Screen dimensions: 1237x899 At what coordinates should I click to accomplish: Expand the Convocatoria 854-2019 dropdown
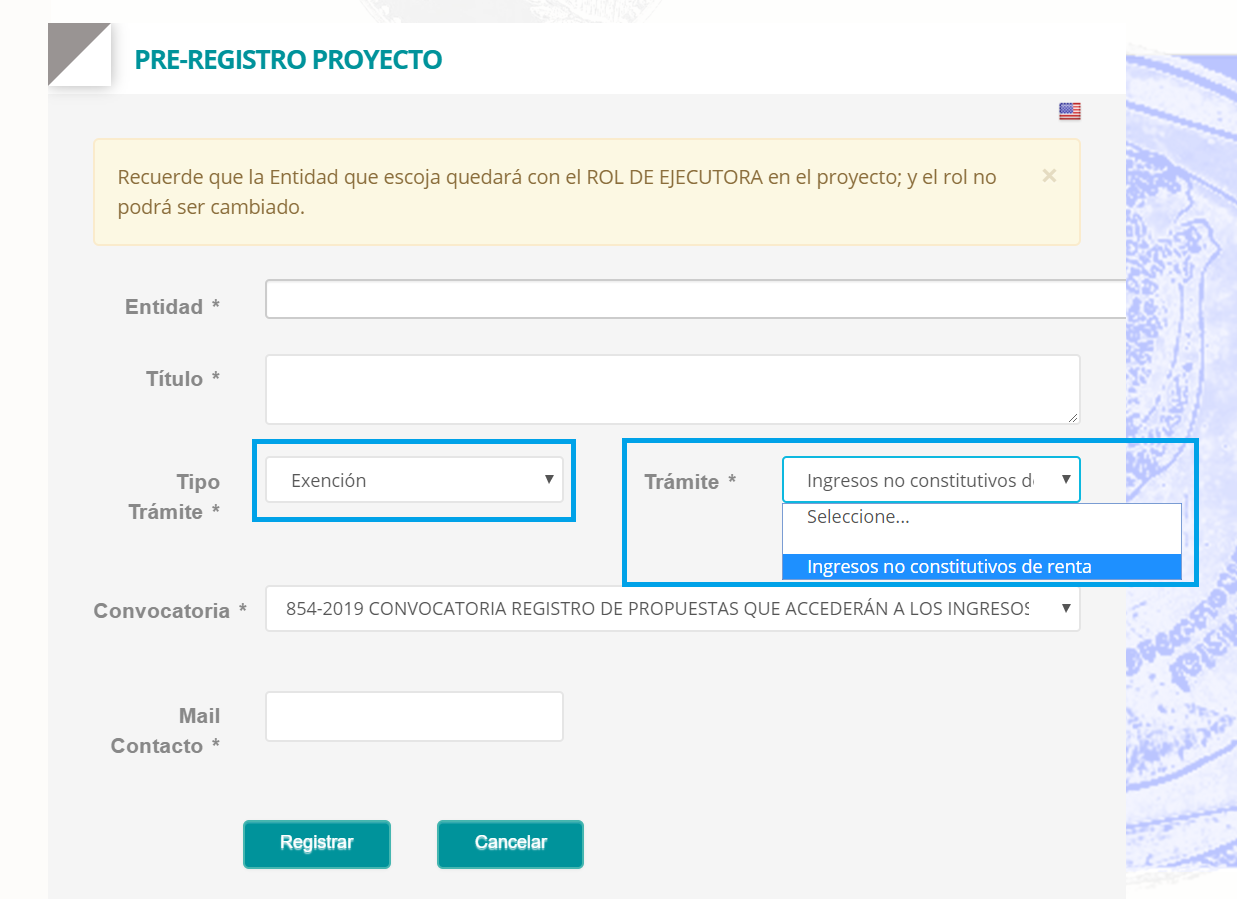(672, 608)
